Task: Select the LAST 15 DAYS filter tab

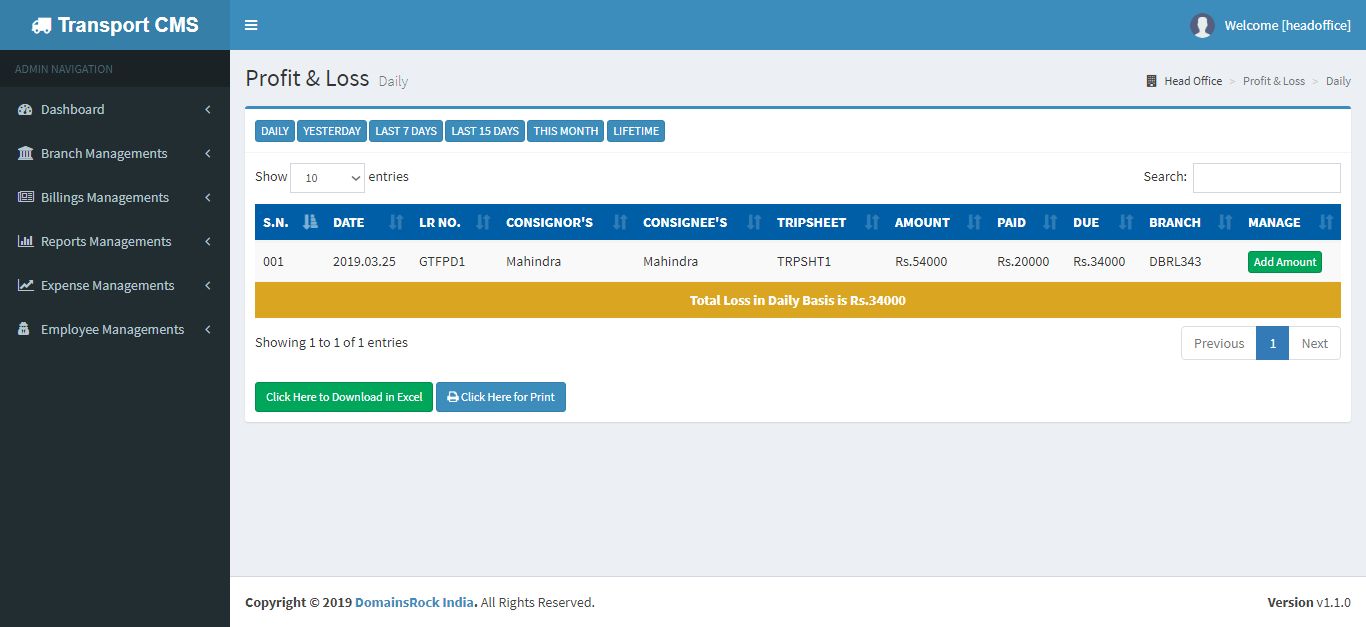Action: pyautogui.click(x=485, y=131)
